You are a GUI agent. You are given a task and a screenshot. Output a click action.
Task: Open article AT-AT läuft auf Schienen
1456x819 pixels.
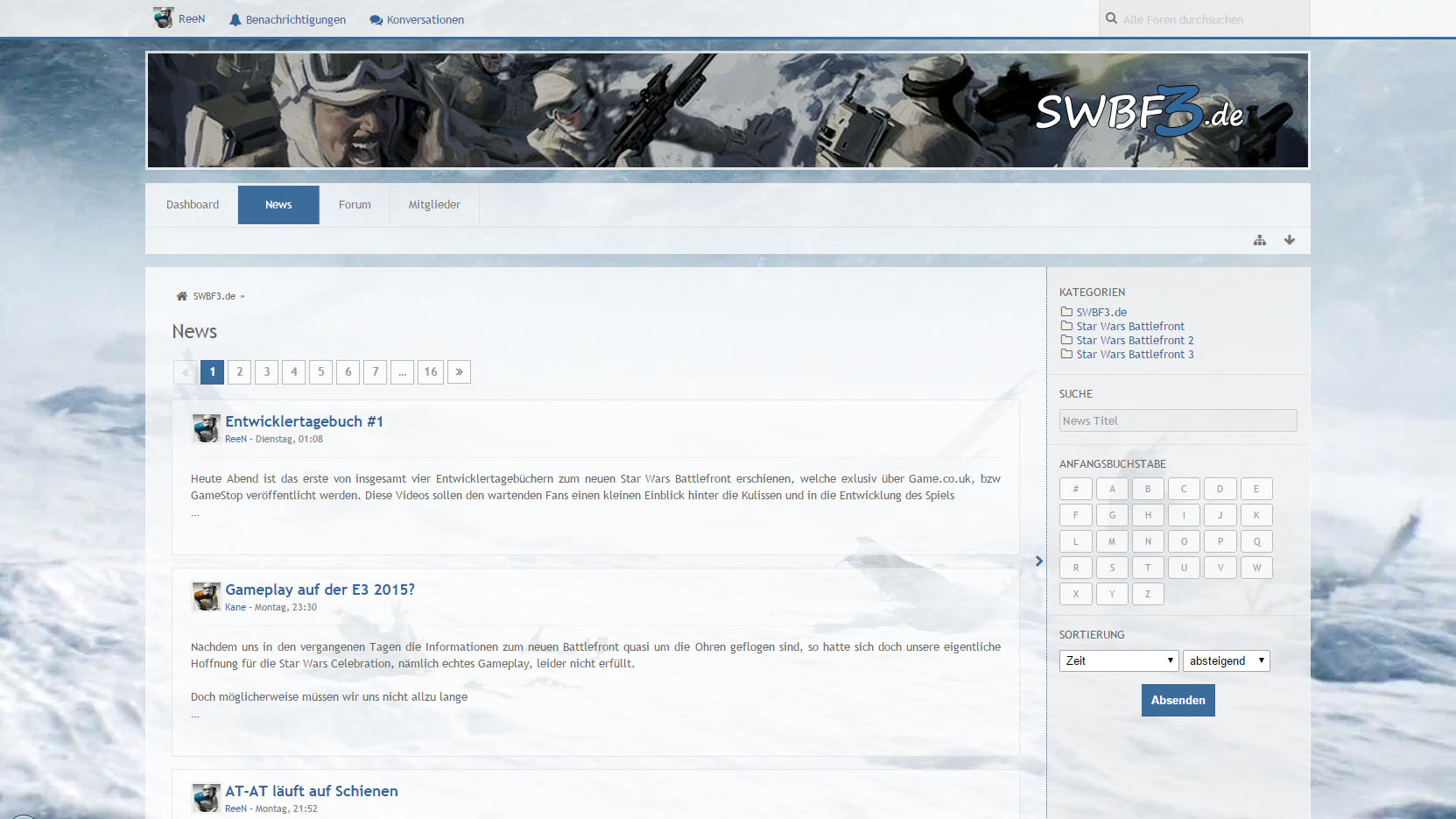point(311,791)
